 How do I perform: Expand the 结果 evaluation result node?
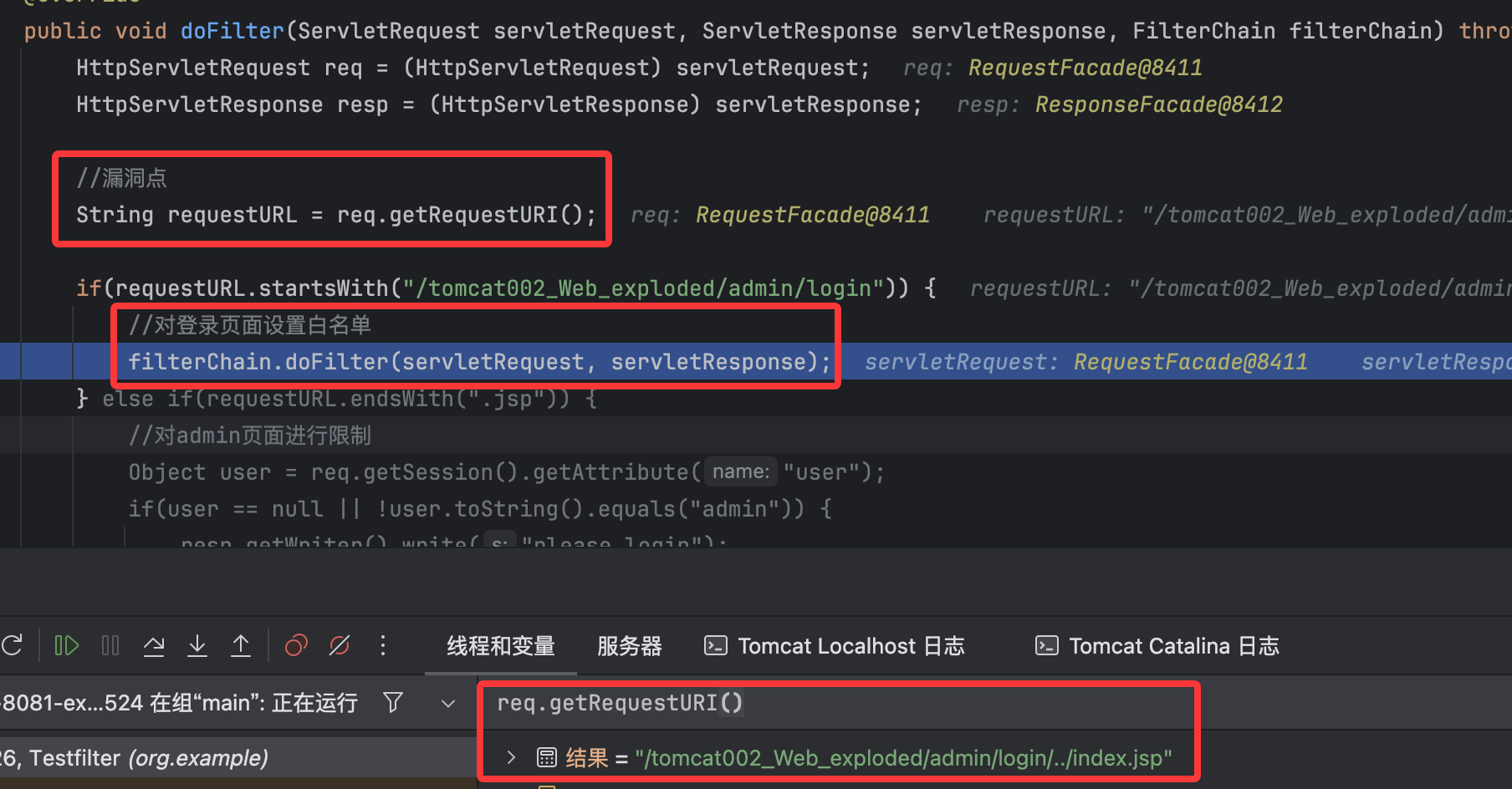(511, 757)
